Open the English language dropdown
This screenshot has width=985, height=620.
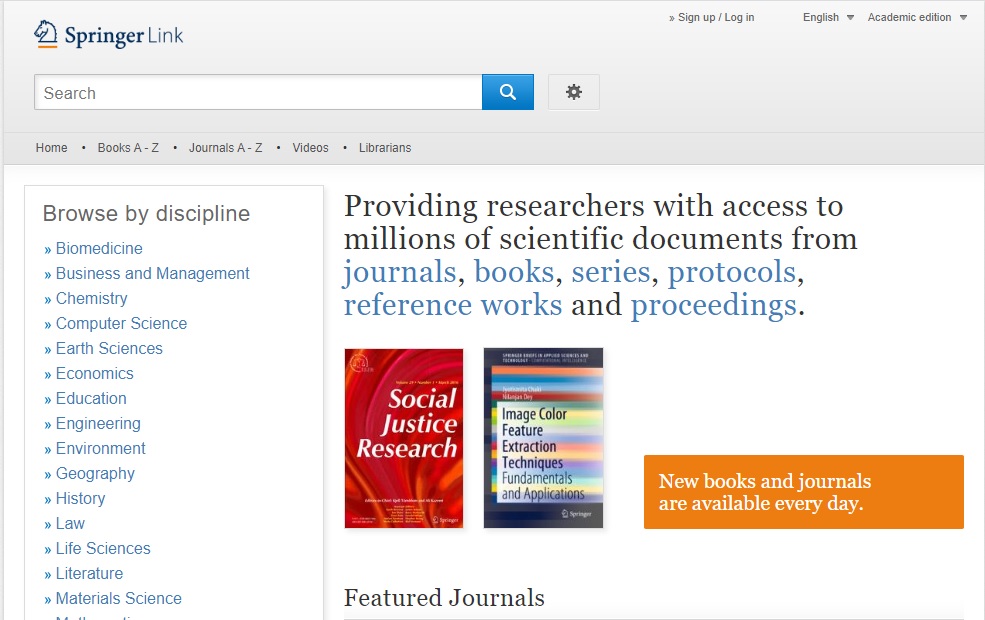point(828,18)
